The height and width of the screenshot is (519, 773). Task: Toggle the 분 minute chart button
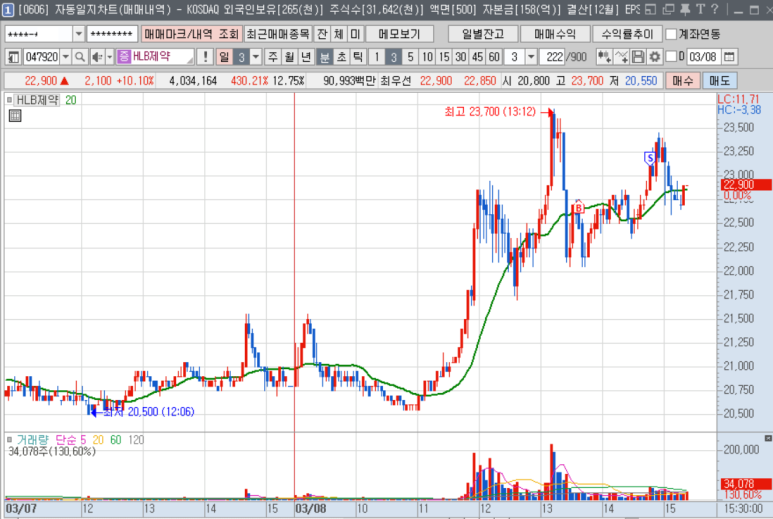pyautogui.click(x=325, y=57)
